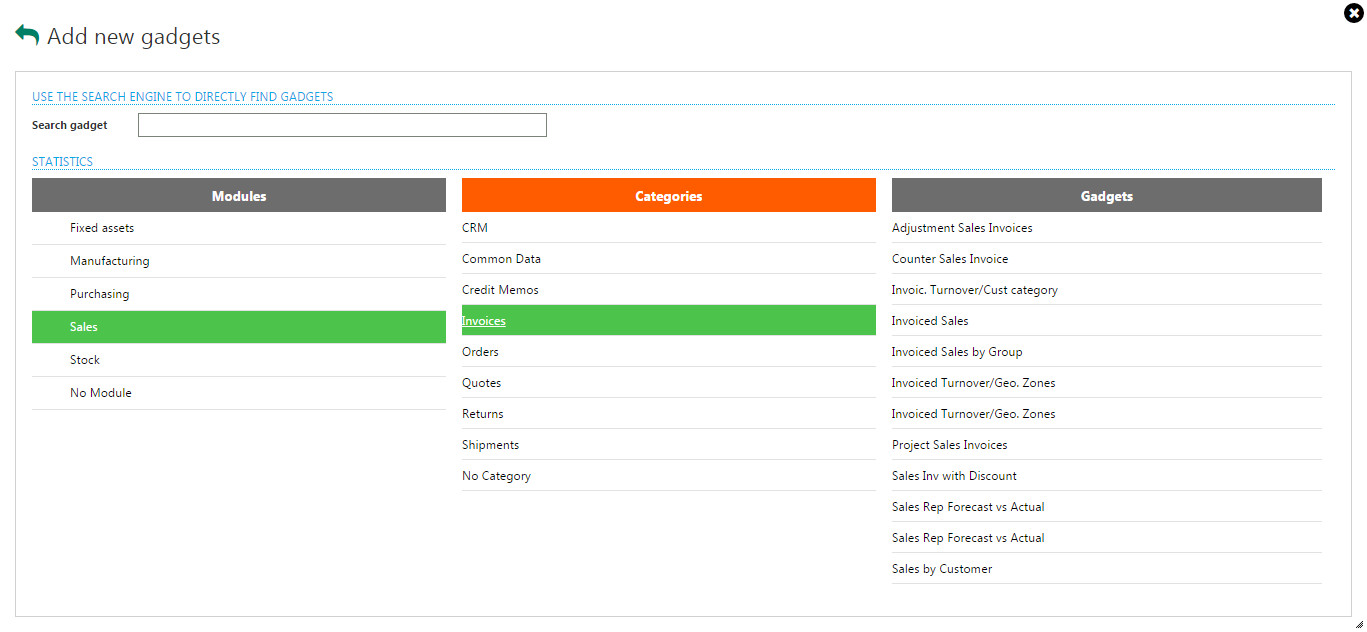Click the green back arrow icon
Image resolution: width=1367 pixels, height=632 pixels.
[27, 35]
